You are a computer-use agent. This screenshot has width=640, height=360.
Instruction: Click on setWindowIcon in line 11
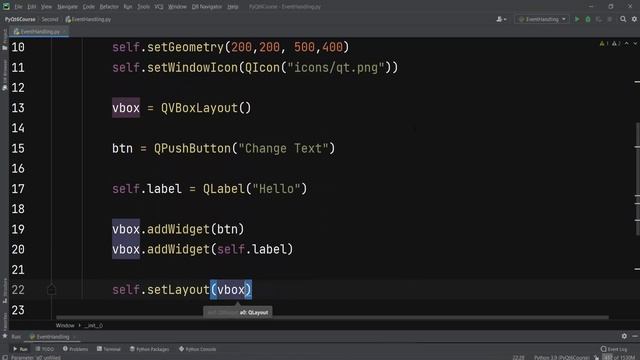(192, 67)
